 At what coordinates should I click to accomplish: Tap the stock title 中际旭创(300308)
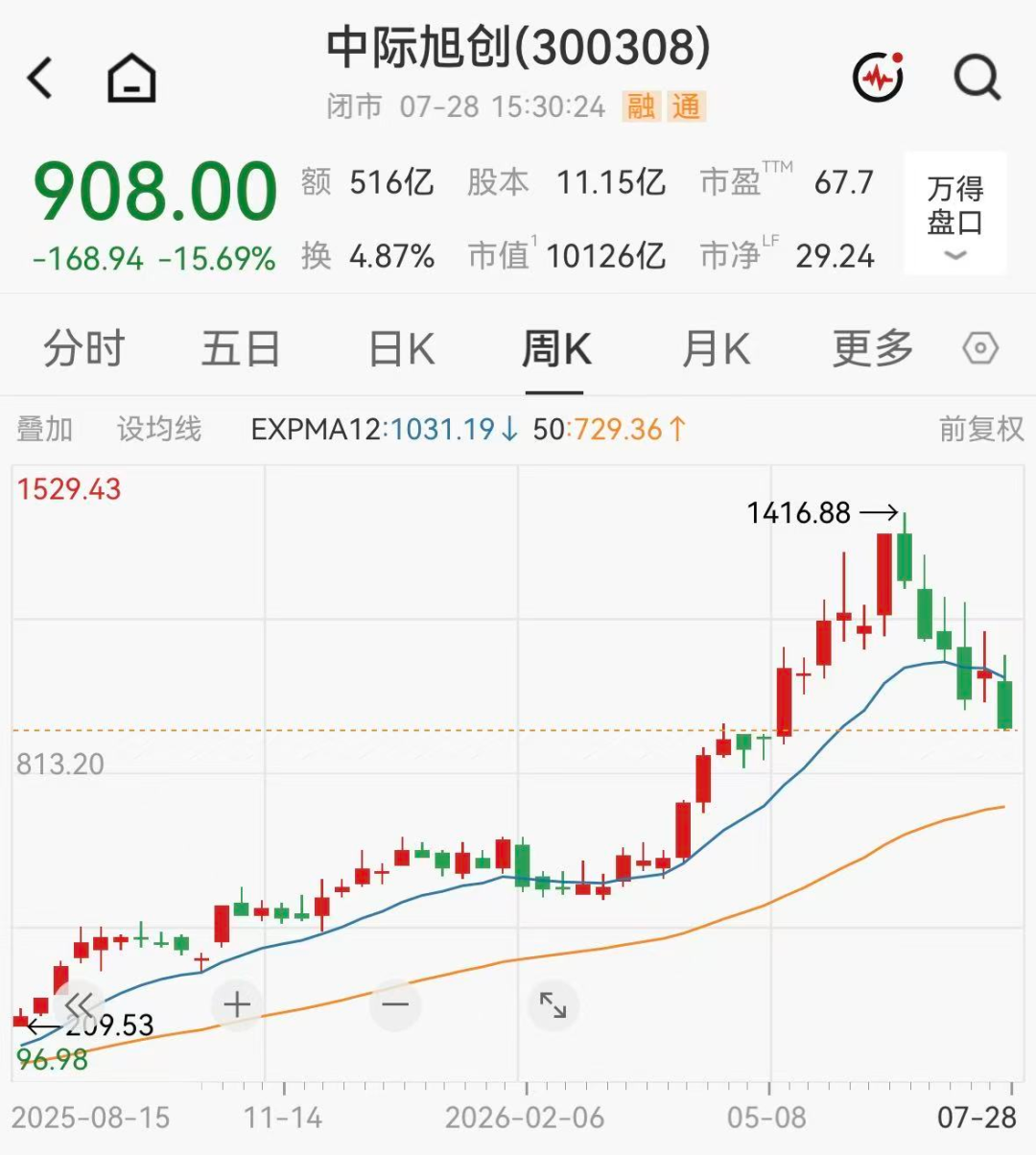(x=519, y=46)
